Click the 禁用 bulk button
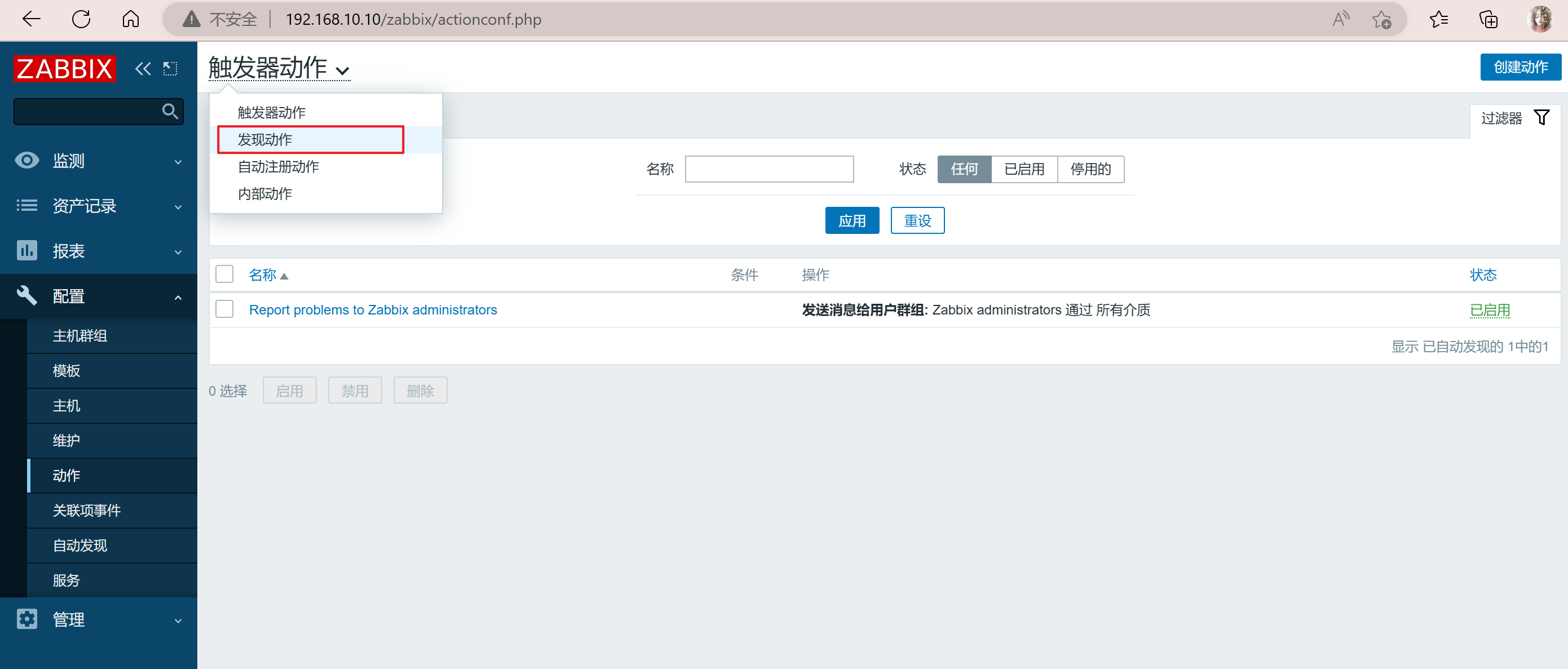Screen dimensions: 1568x669 pos(355,391)
